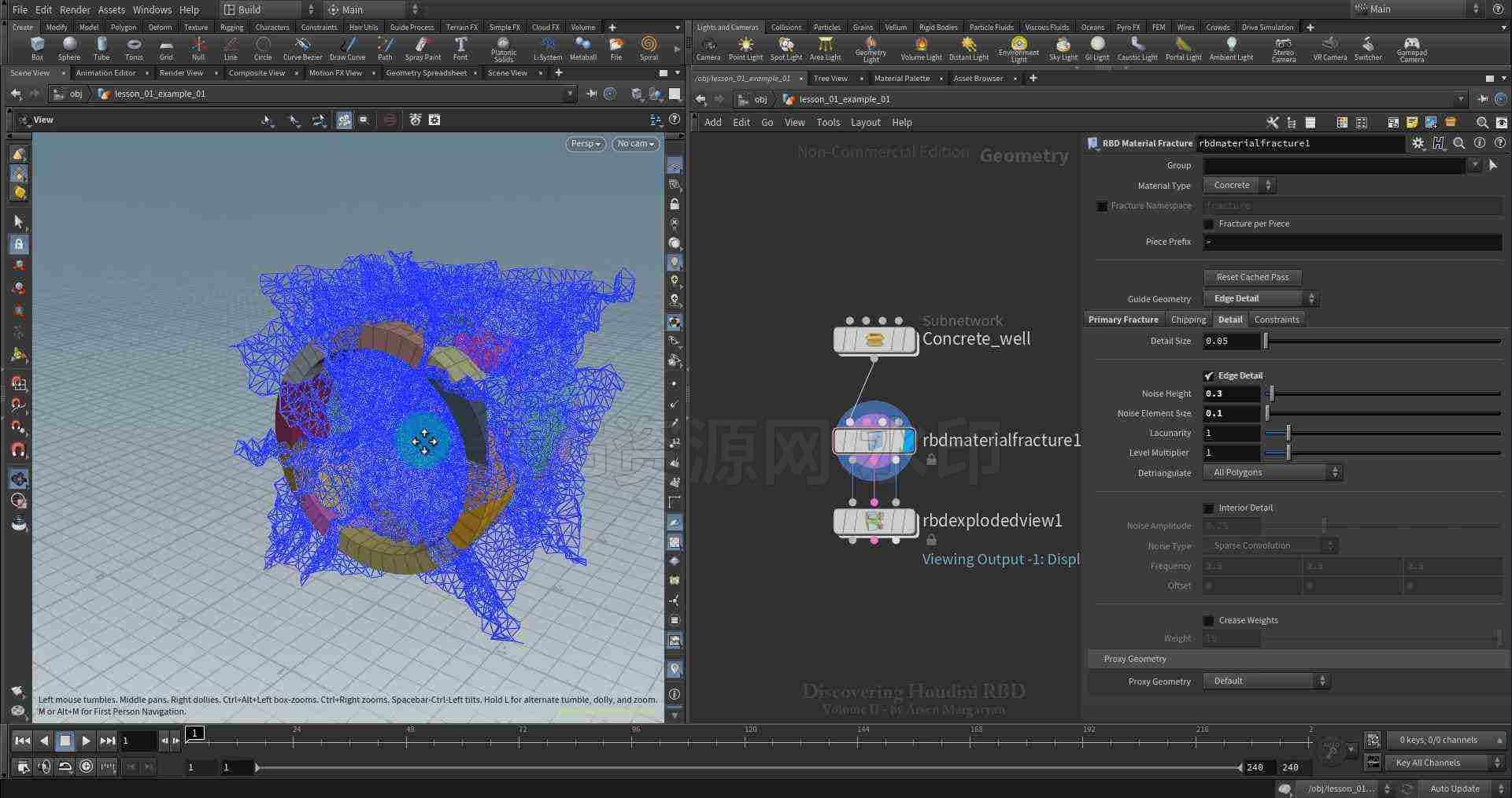This screenshot has height=798, width=1512.
Task: Select the Torus shelf tool
Action: [134, 48]
